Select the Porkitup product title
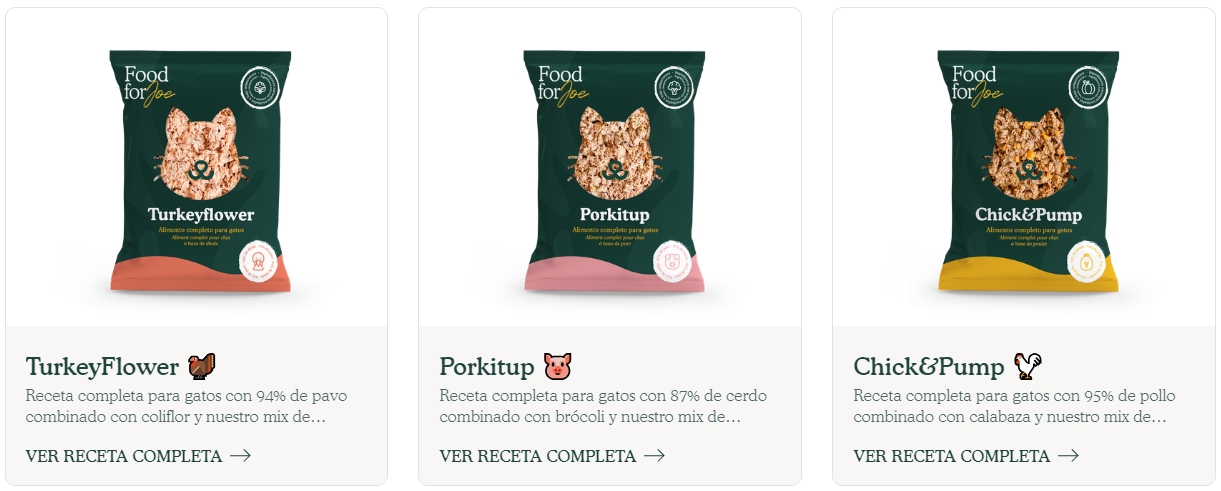 point(487,367)
